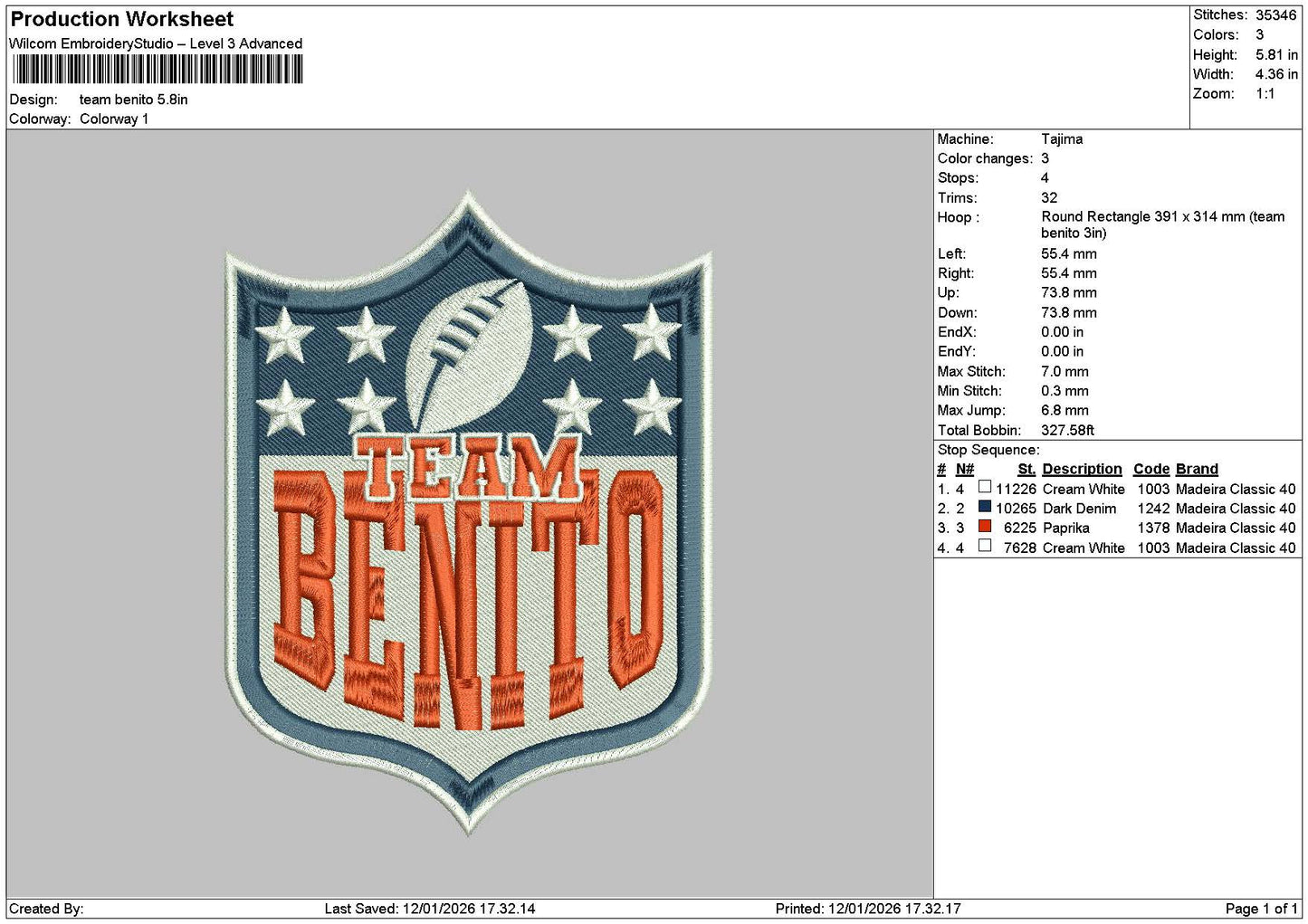Click the EndX value 0.00 in
Screen dimensions: 1308x924
[x=1062, y=332]
